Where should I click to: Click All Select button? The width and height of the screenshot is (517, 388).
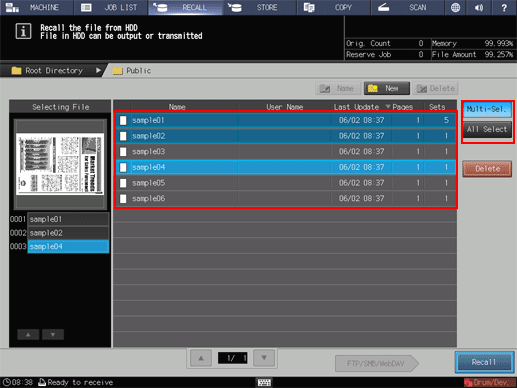[x=487, y=130]
